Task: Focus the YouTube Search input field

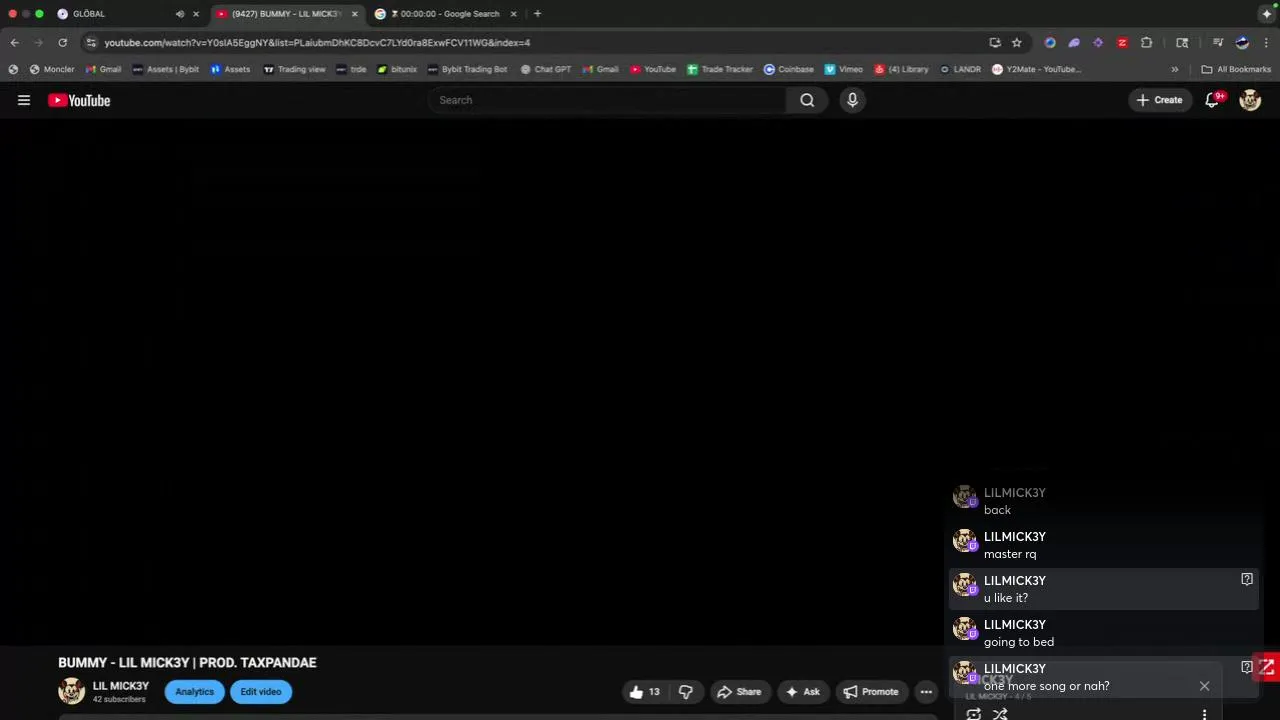Action: point(608,100)
